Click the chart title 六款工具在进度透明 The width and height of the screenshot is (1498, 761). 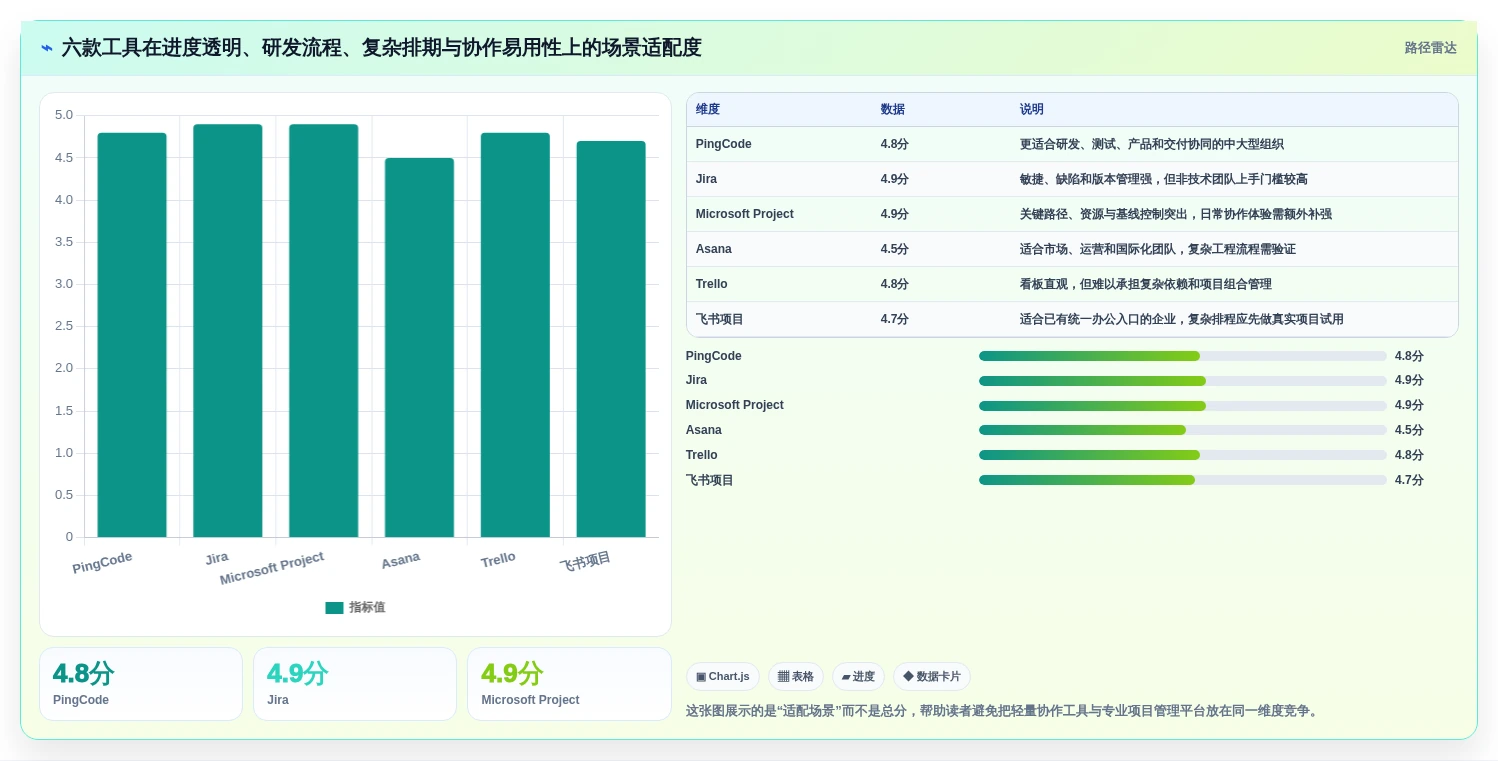coord(382,48)
